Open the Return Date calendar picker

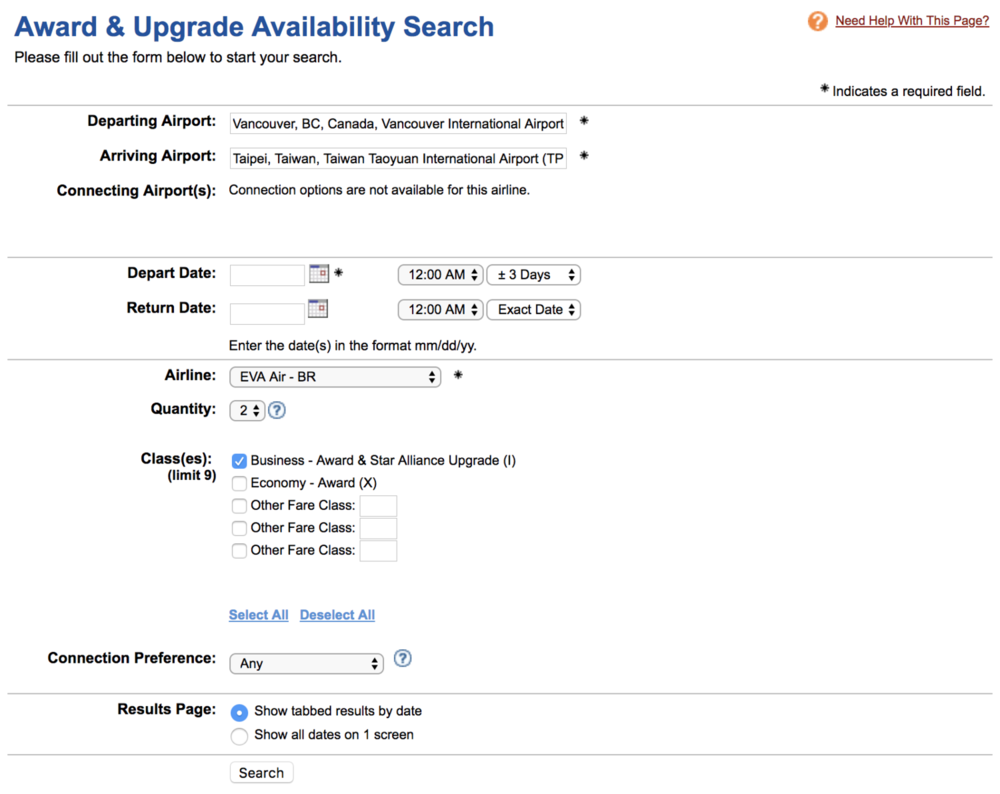[x=318, y=308]
